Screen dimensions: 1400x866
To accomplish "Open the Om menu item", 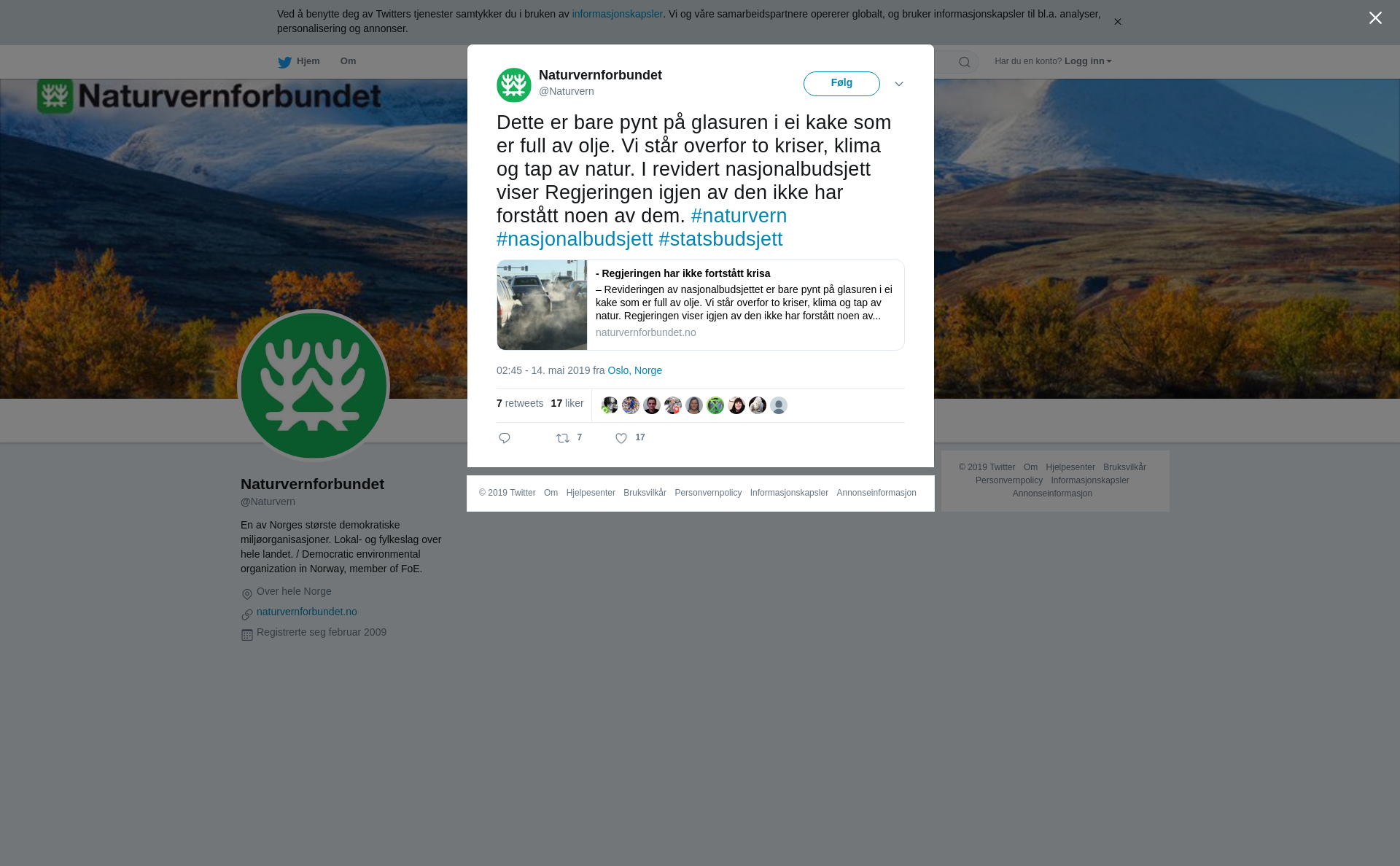I will point(348,61).
